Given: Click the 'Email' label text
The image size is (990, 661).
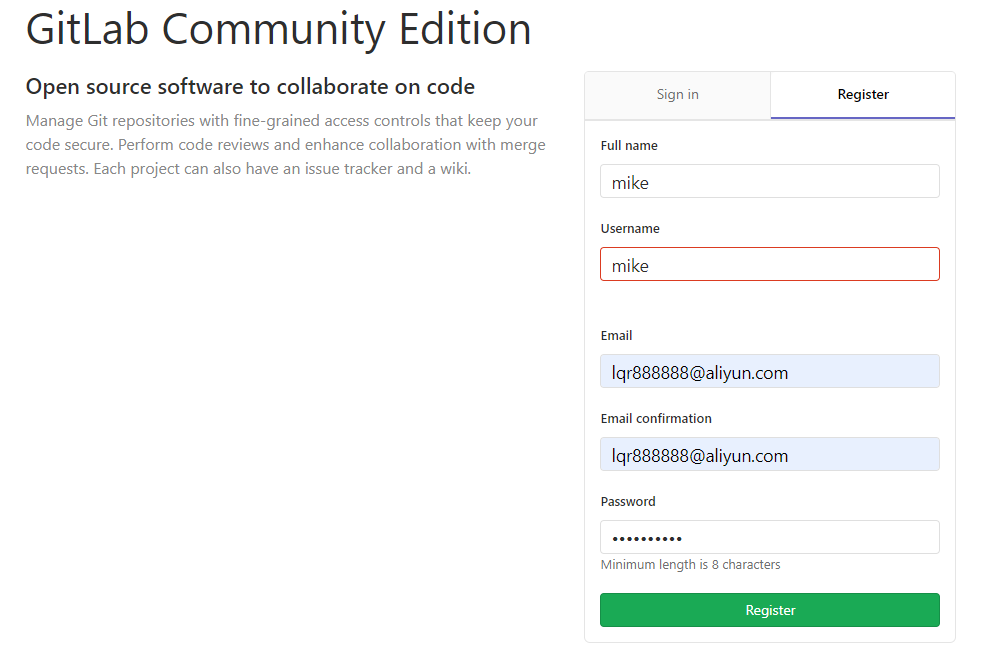Looking at the screenshot, I should 616,336.
